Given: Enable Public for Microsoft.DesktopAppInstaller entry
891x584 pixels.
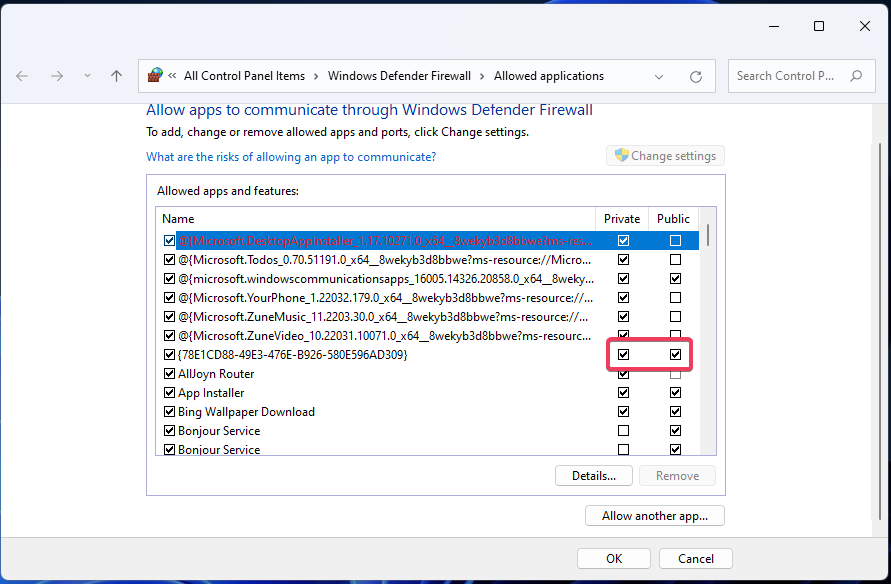Looking at the screenshot, I should click(676, 241).
